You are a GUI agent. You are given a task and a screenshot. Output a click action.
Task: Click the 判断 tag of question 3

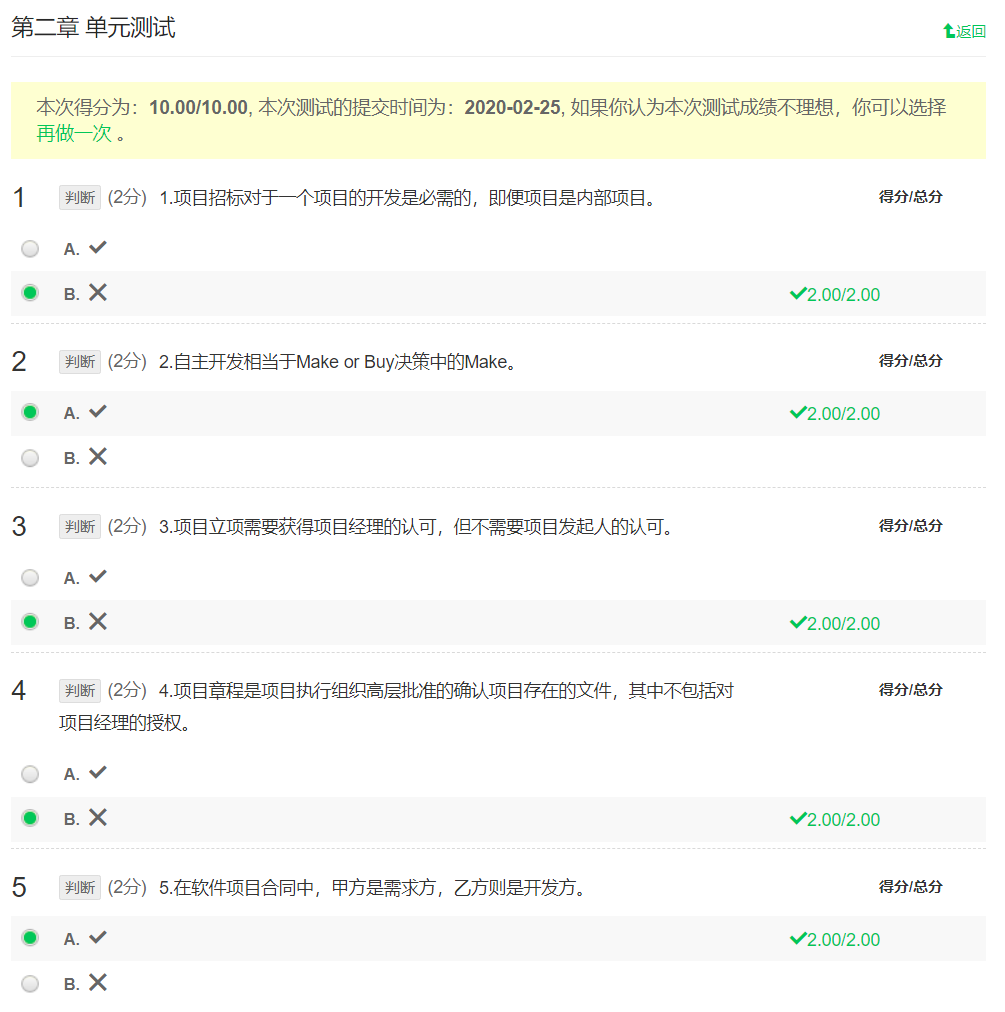click(79, 527)
